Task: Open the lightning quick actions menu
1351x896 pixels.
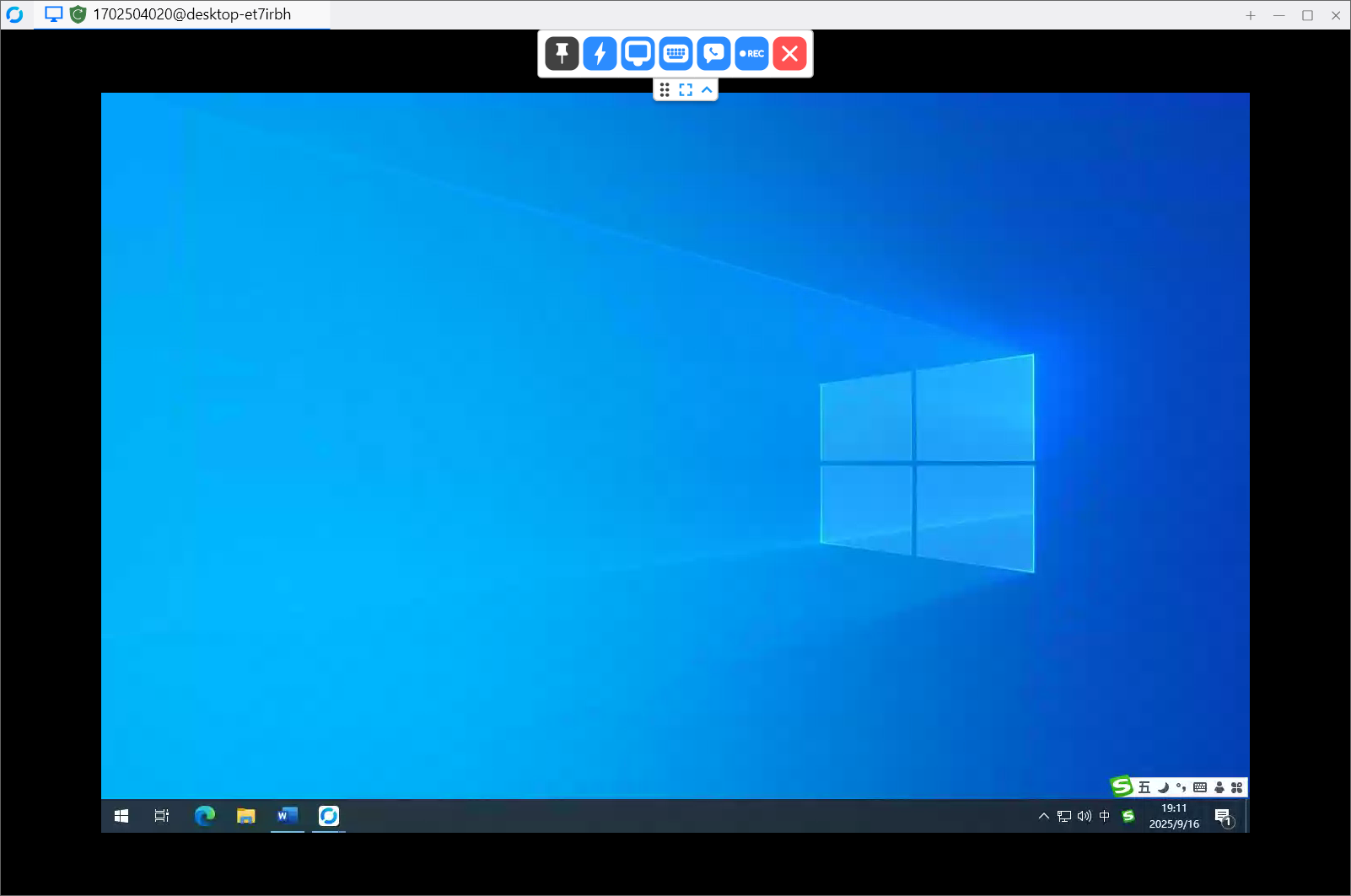Action: (600, 54)
